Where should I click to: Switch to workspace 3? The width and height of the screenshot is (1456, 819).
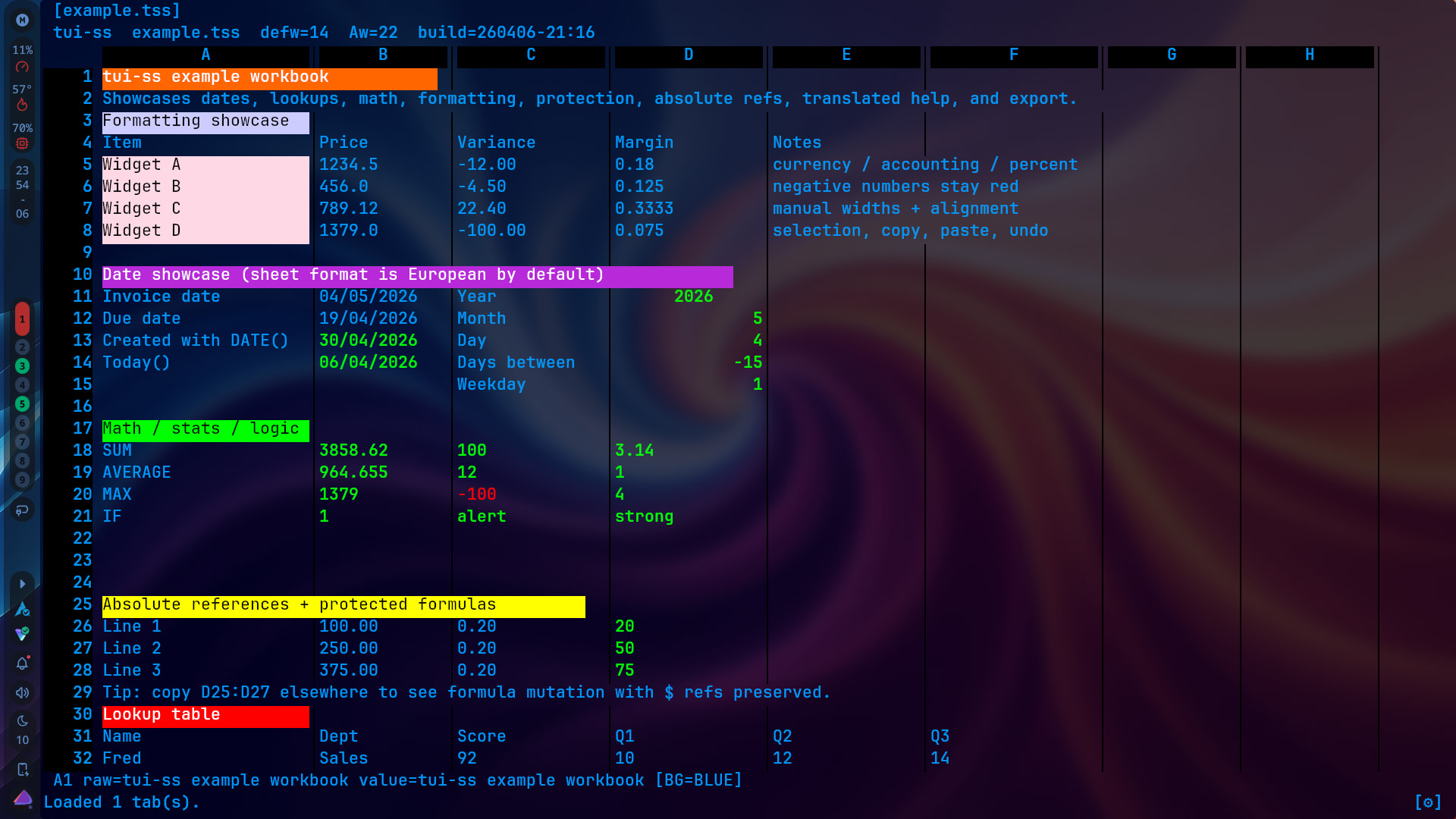(x=22, y=366)
